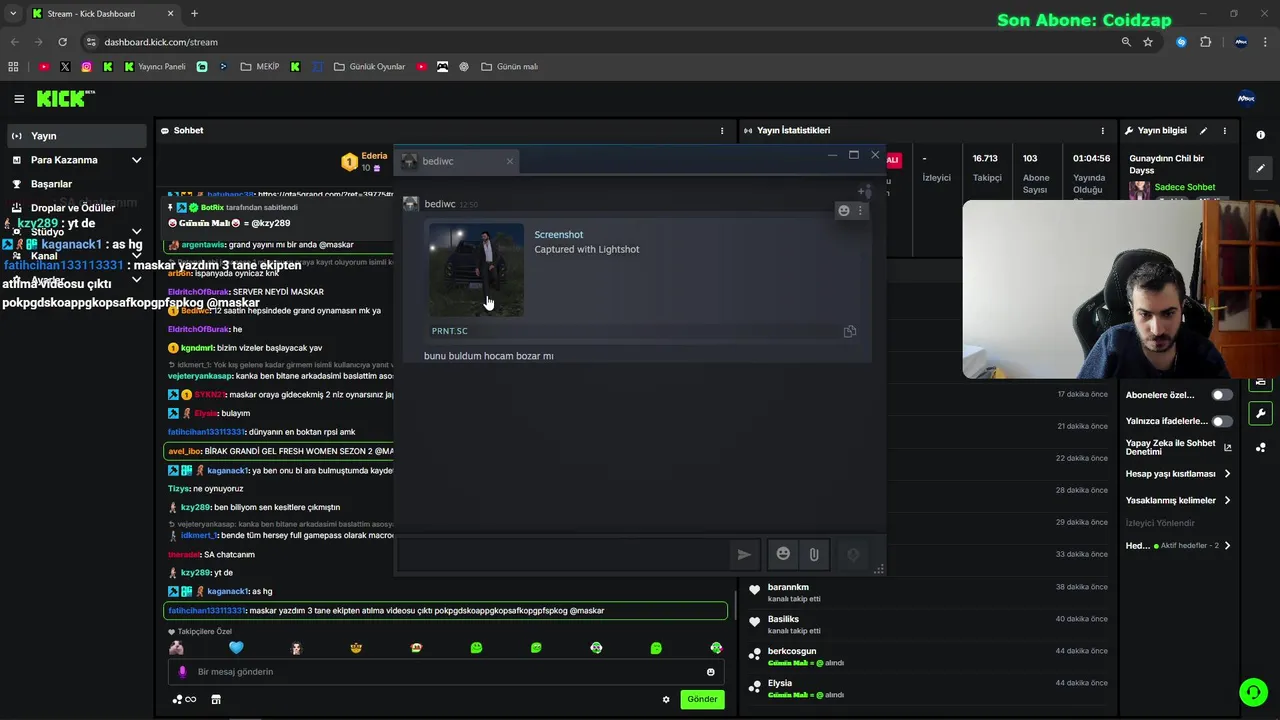Click the info icon in right sidebar
1280x720 pixels.
click(1261, 135)
